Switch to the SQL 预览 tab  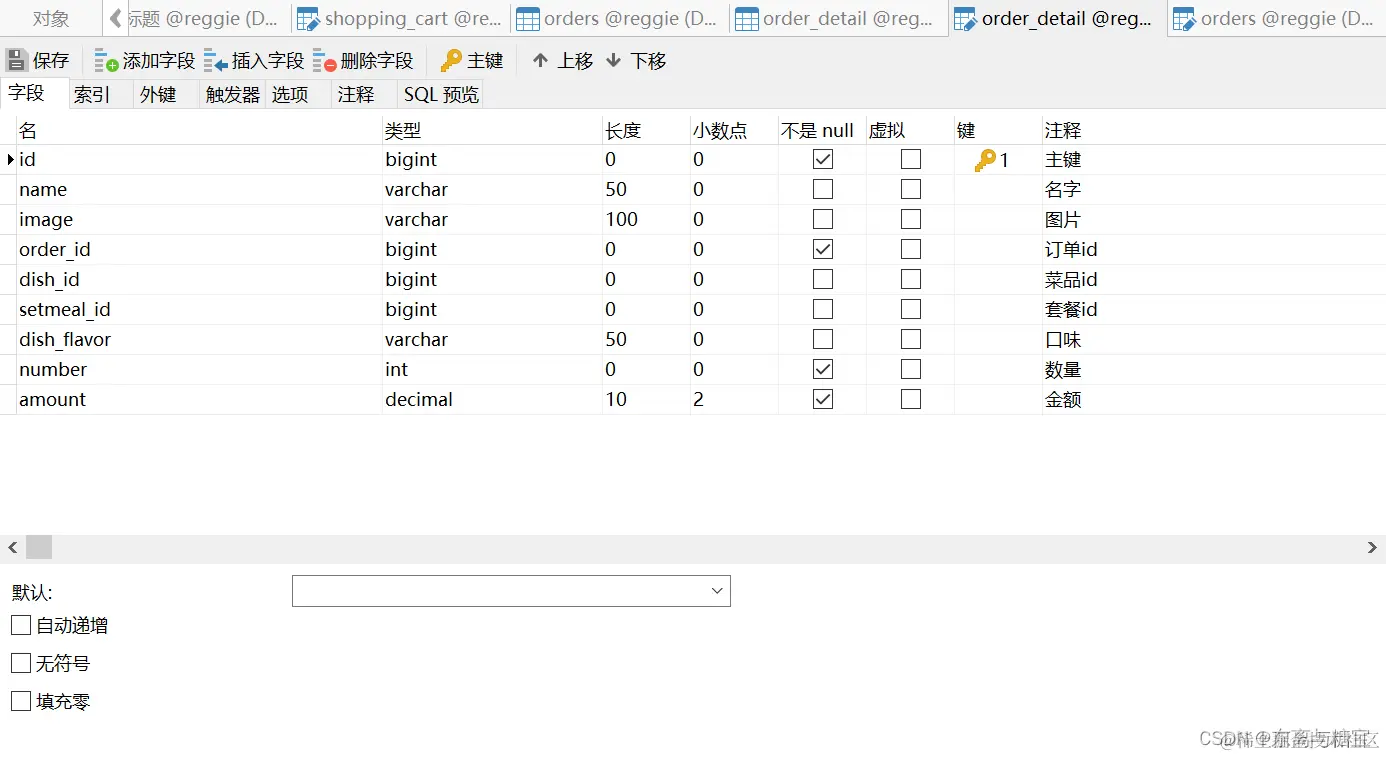pyautogui.click(x=440, y=94)
